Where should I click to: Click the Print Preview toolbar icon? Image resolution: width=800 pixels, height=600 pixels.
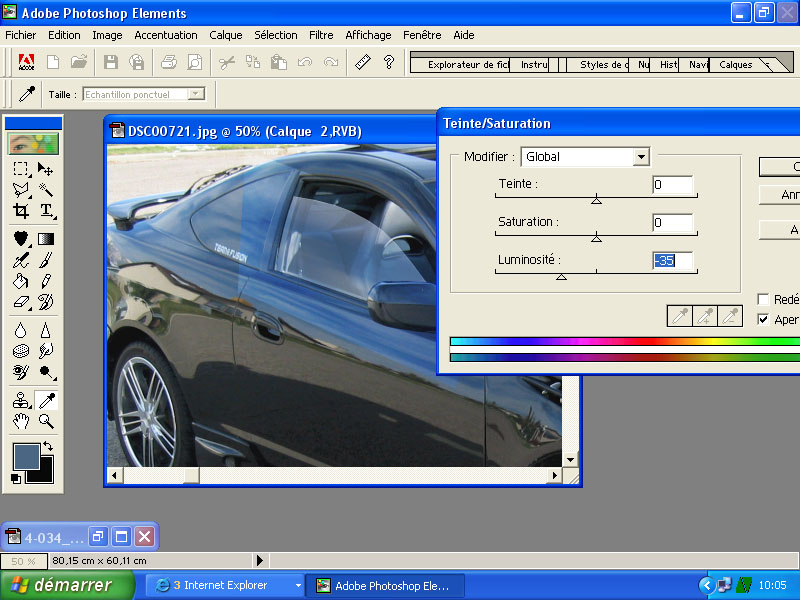pos(194,62)
